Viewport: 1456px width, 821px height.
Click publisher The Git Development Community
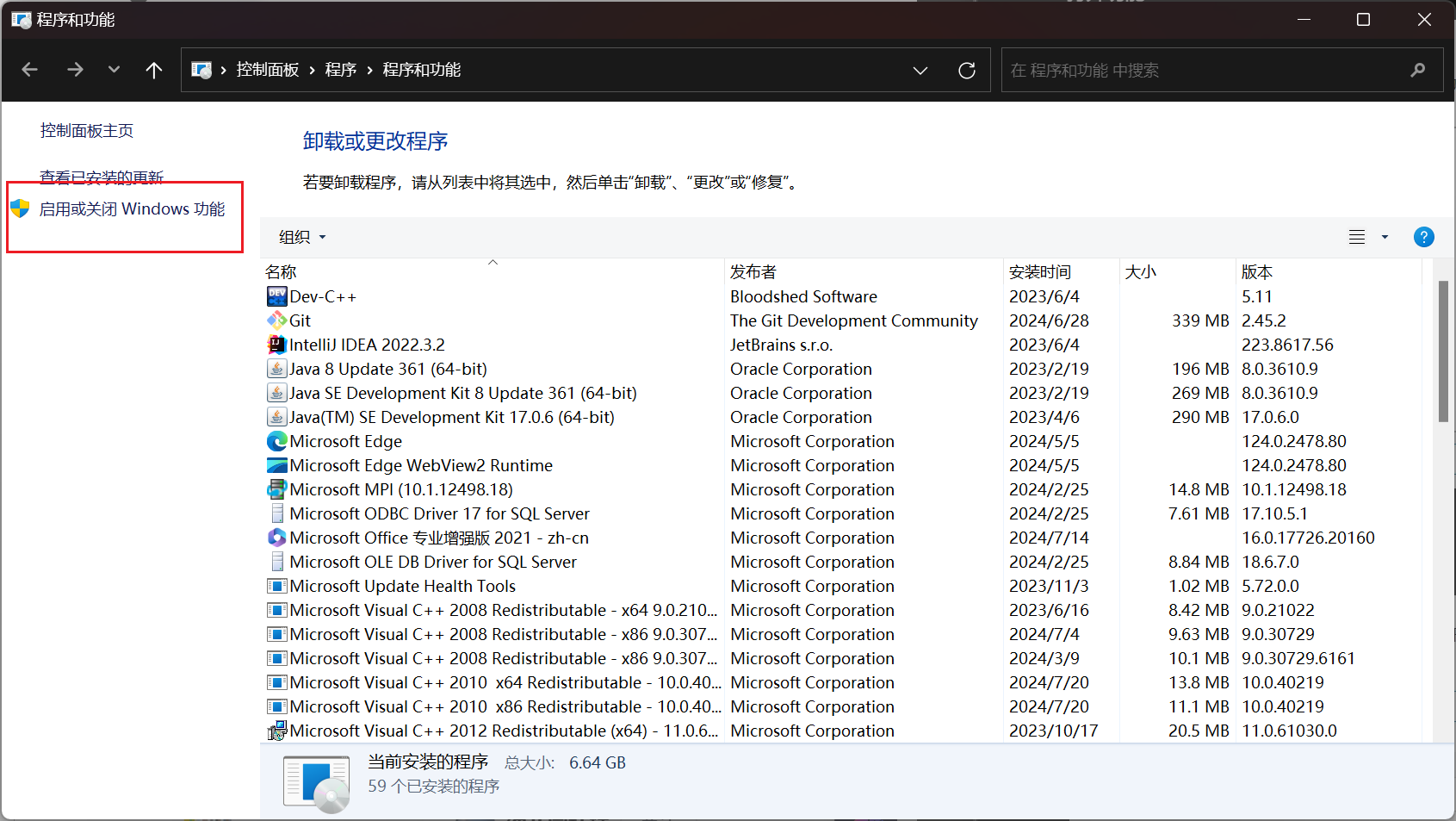(x=854, y=320)
